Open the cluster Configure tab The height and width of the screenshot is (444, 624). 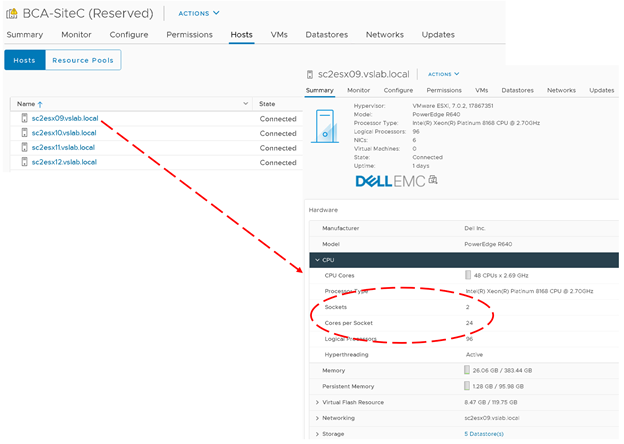click(129, 35)
